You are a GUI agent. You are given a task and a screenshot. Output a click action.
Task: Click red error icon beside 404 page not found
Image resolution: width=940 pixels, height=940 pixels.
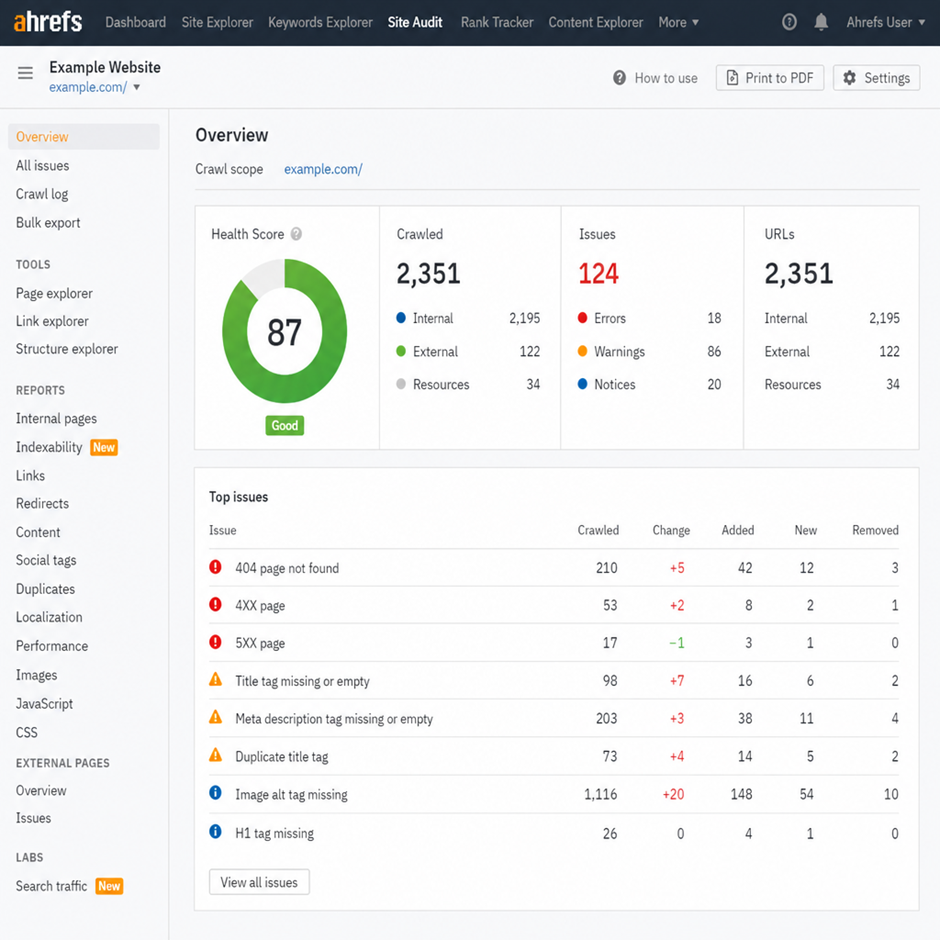(x=215, y=567)
